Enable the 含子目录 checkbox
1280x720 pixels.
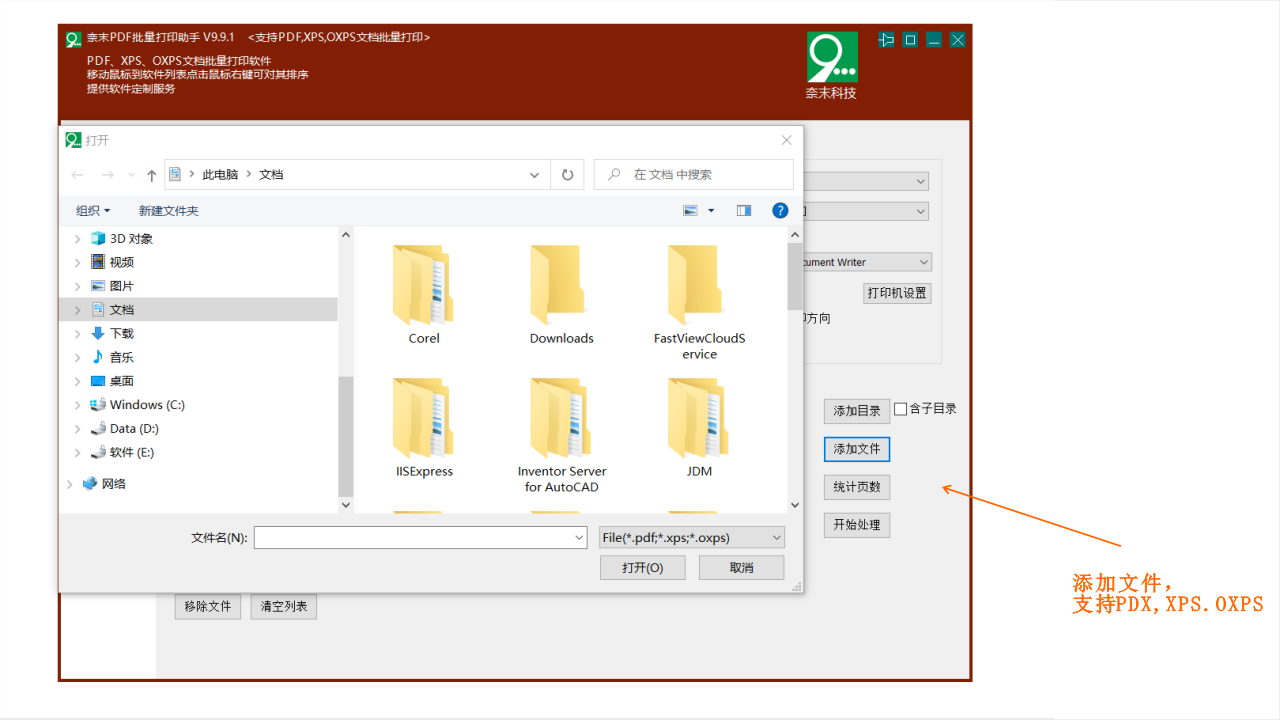901,409
